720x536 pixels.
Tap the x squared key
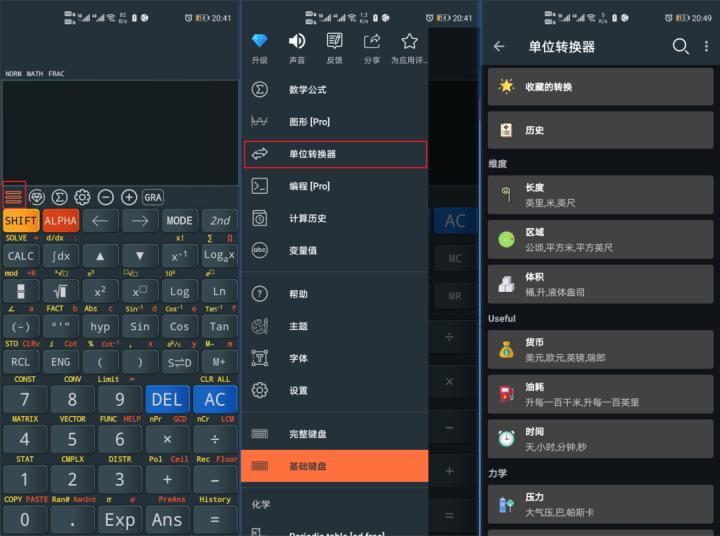click(100, 291)
